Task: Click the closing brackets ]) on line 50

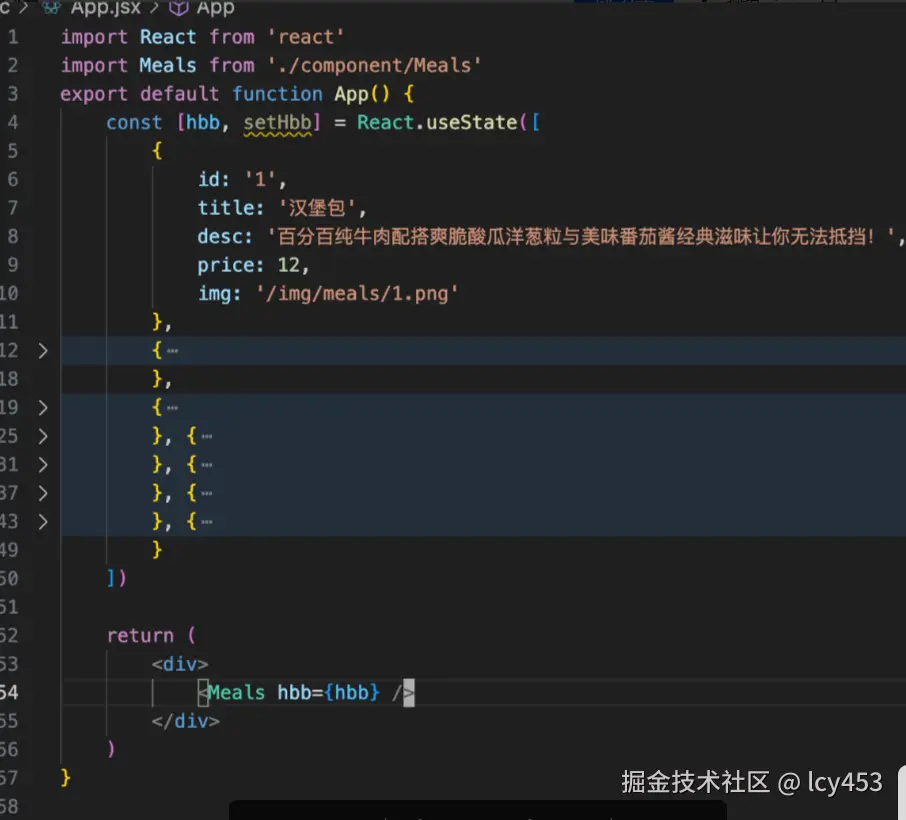Action: point(117,578)
